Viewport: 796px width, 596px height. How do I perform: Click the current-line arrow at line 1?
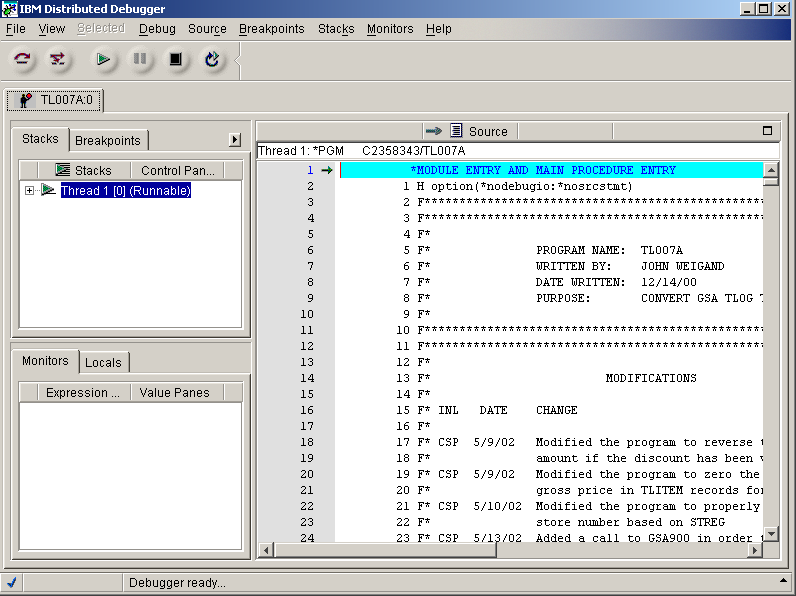326,170
